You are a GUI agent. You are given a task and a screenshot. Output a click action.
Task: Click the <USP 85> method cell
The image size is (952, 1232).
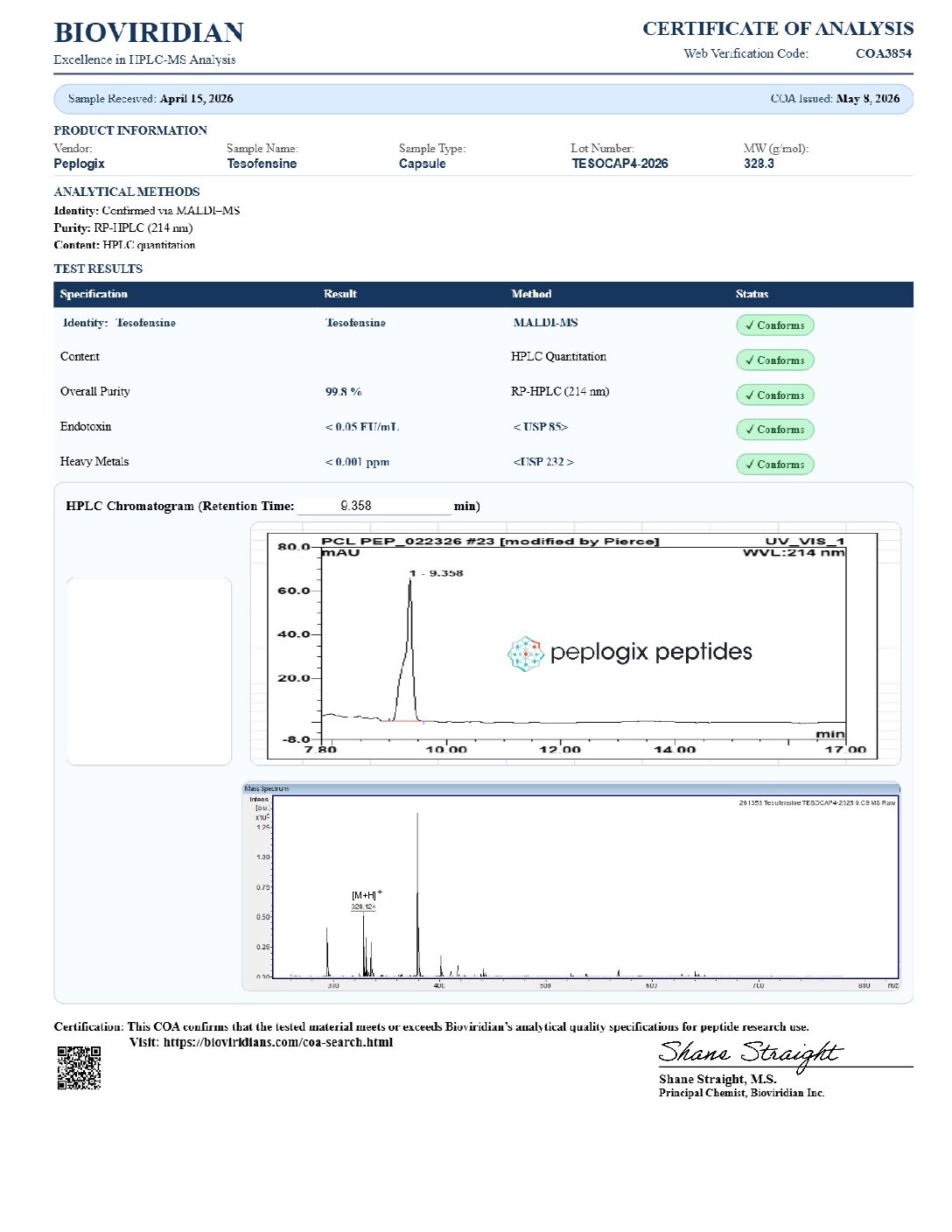(540, 427)
